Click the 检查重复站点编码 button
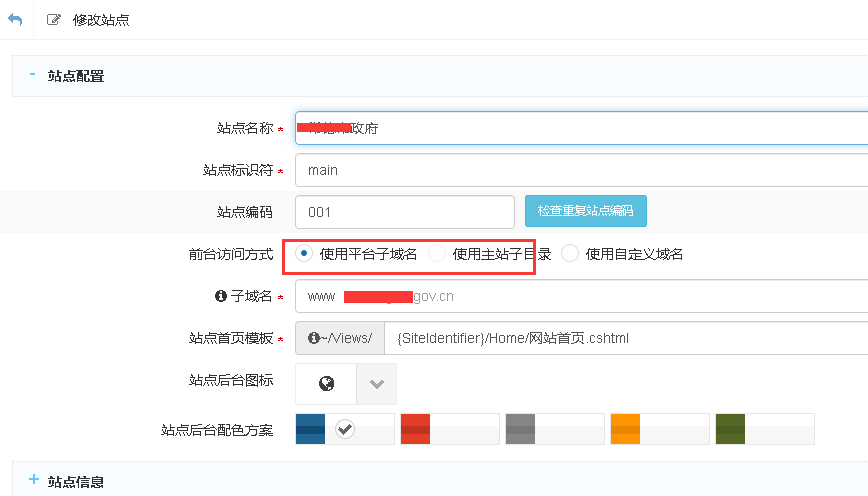 click(585, 212)
